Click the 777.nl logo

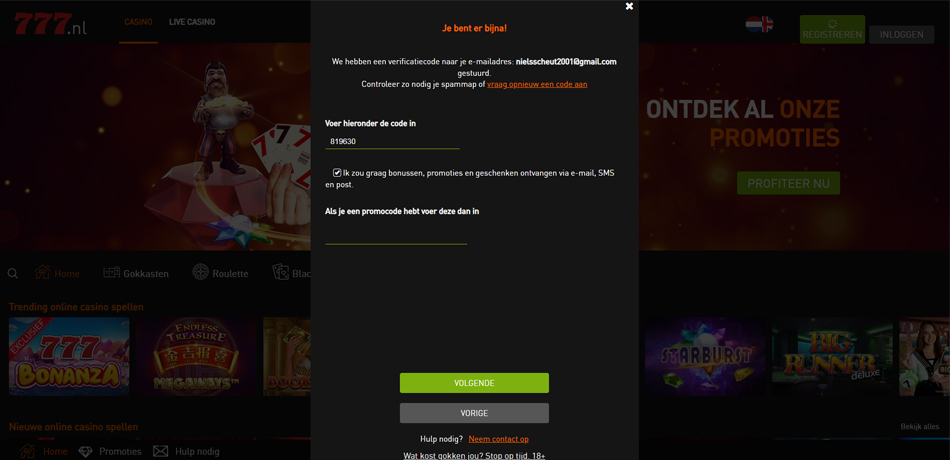[51, 23]
